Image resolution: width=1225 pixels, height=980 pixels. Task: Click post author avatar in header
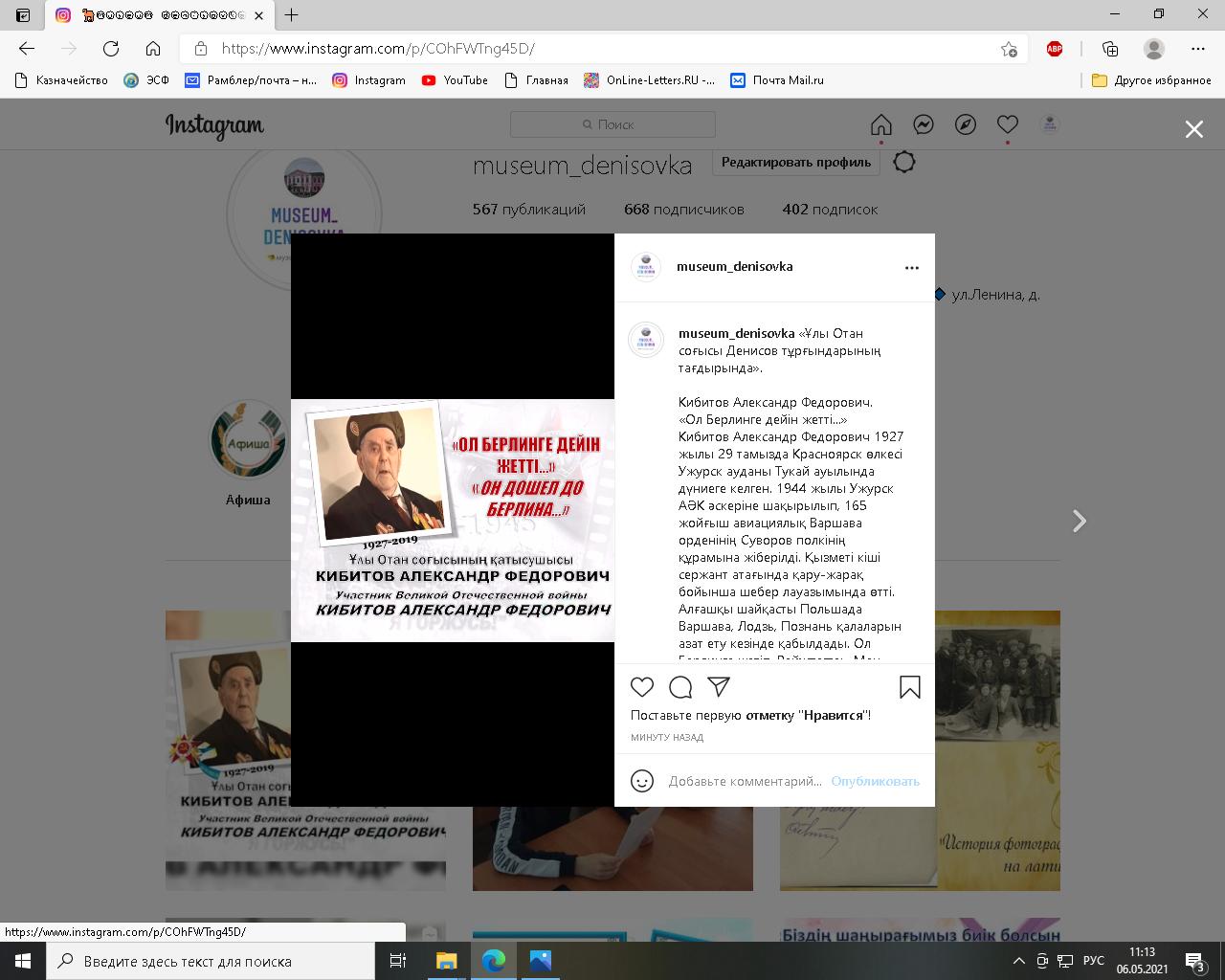pyautogui.click(x=646, y=267)
